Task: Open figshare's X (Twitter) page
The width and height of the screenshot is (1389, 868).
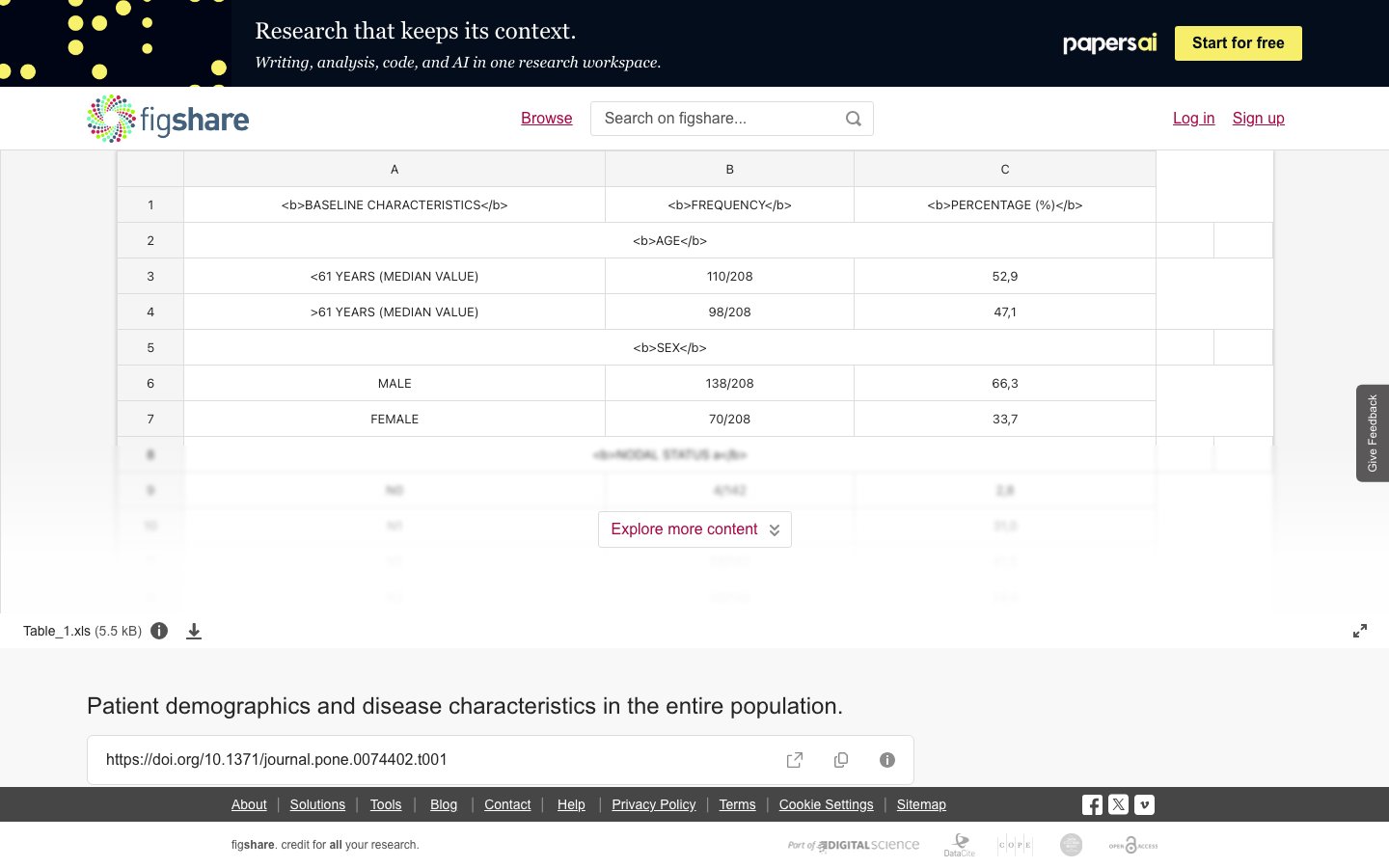Action: pyautogui.click(x=1118, y=804)
